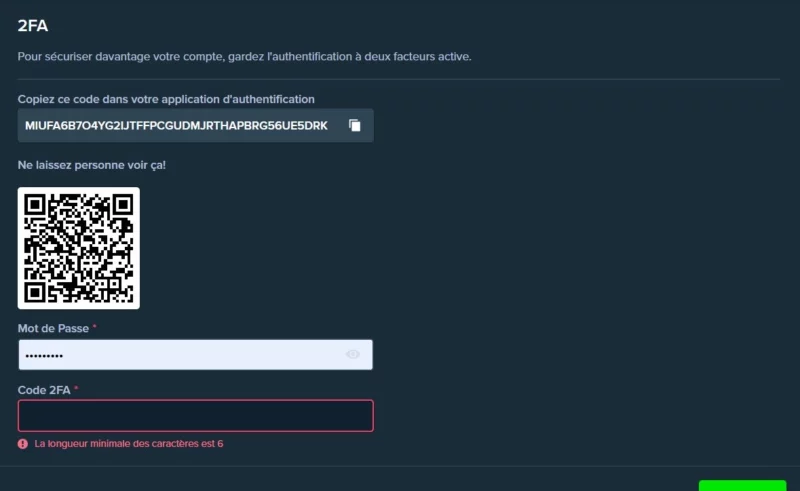Viewport: 800px width, 491px height.
Task: Click the 'Ne laissez personne voir ça!' warning
Action: (92, 165)
